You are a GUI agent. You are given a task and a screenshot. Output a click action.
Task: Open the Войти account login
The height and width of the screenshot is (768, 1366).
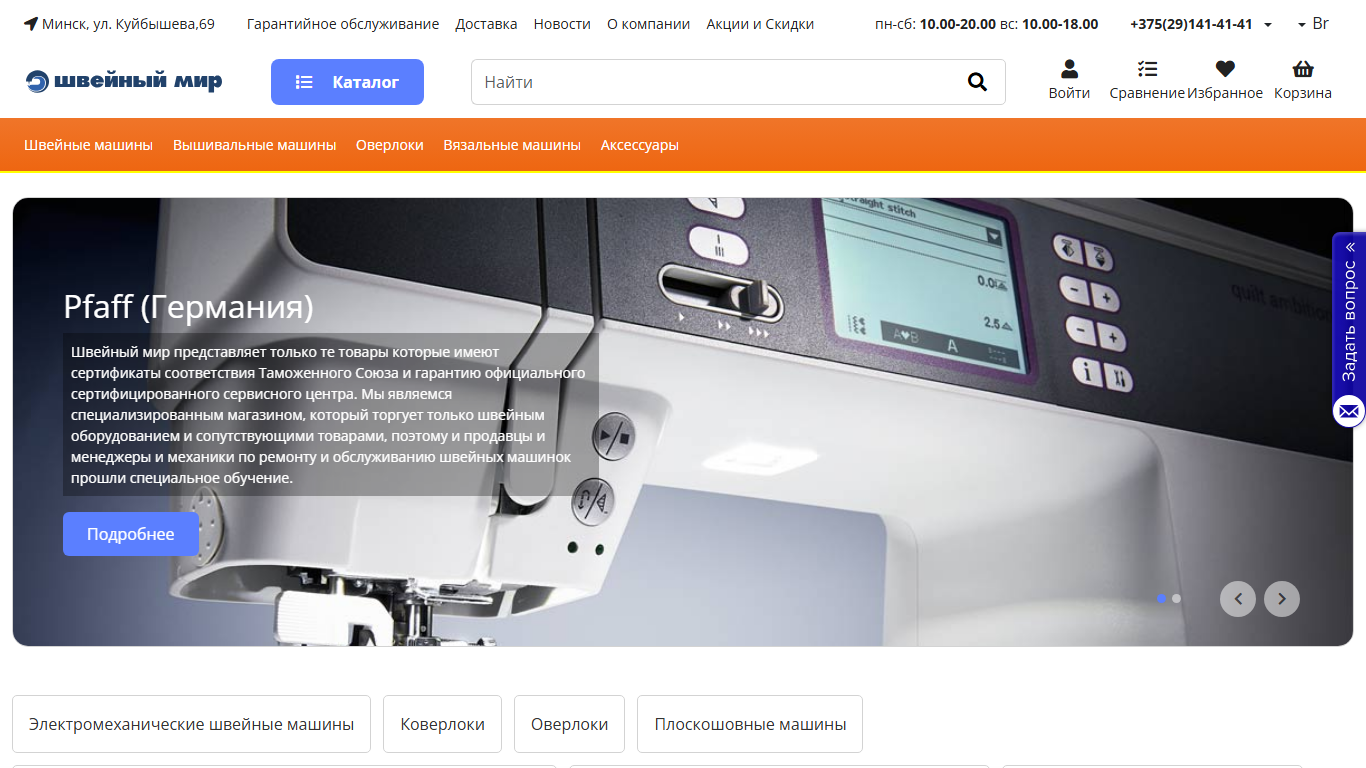(x=1069, y=80)
